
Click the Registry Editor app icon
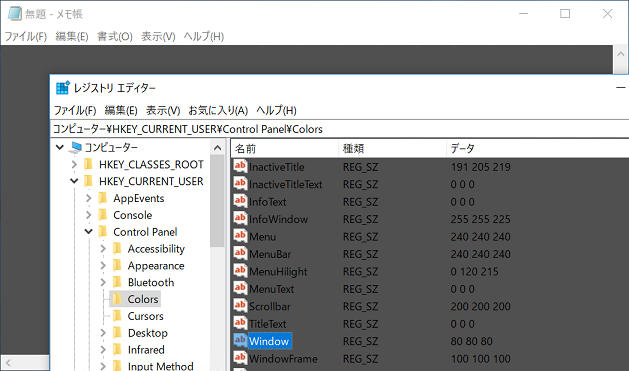pyautogui.click(x=63, y=87)
